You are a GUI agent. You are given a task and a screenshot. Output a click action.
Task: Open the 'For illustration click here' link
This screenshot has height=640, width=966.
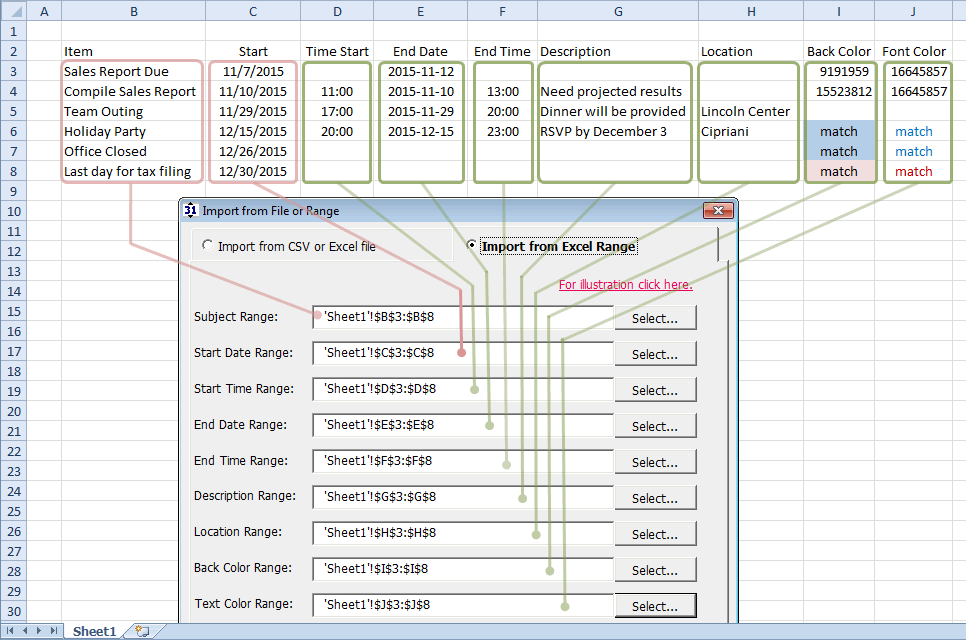(x=625, y=285)
